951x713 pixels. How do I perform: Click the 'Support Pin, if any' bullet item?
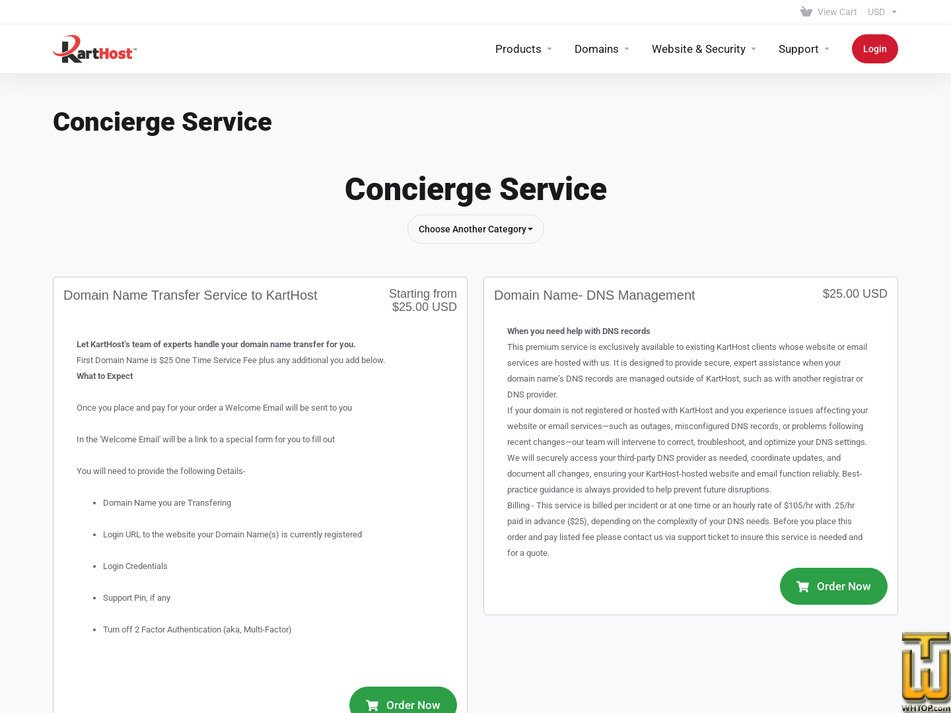tap(136, 598)
